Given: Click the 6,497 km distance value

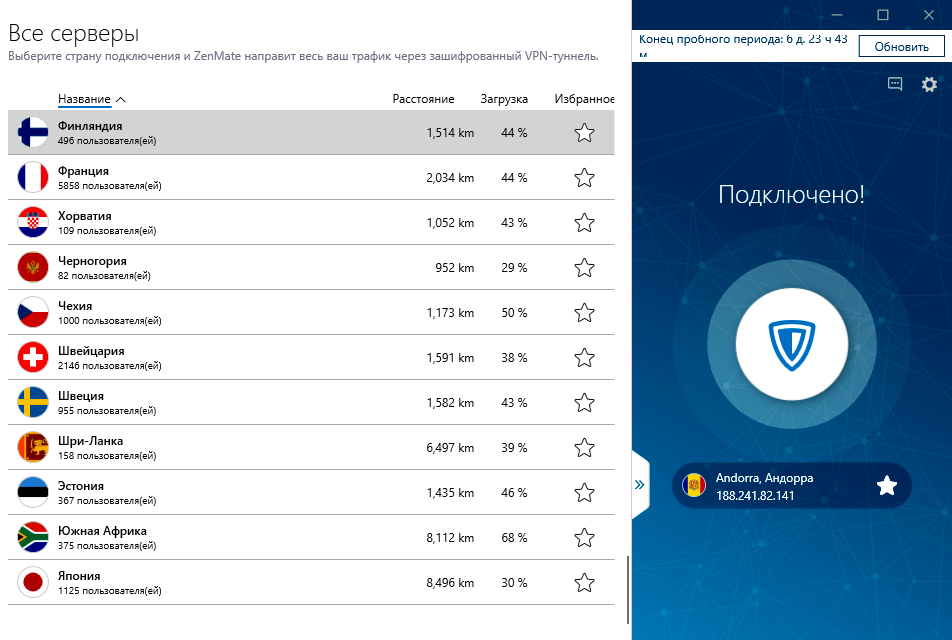Looking at the screenshot, I should pyautogui.click(x=450, y=448).
